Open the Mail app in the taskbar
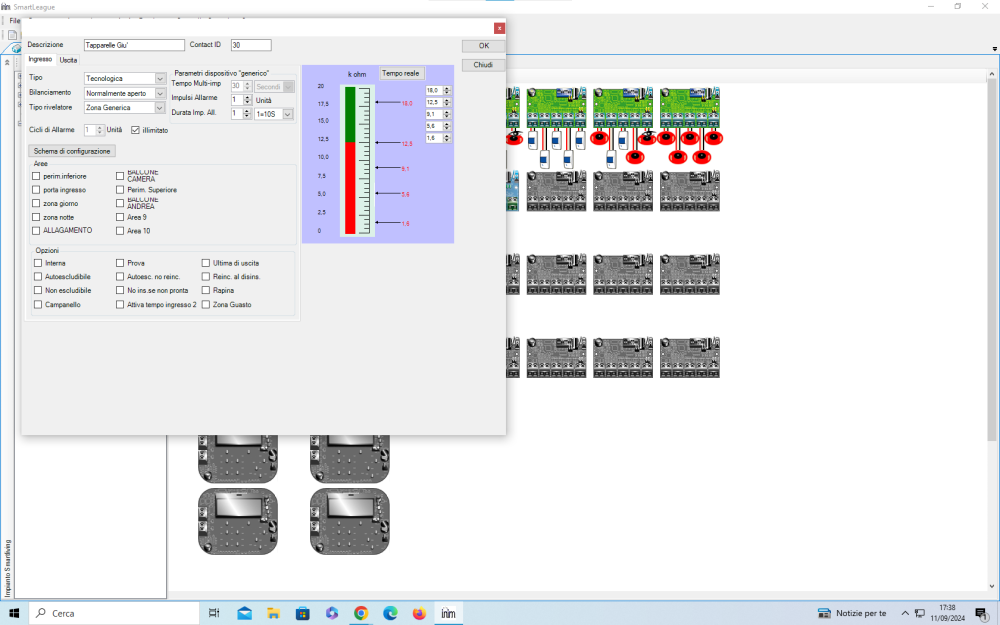Image resolution: width=1000 pixels, height=625 pixels. pyautogui.click(x=245, y=613)
